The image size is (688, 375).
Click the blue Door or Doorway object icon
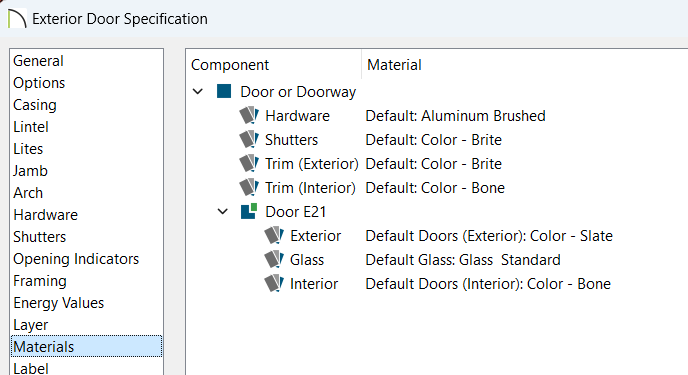click(224, 92)
